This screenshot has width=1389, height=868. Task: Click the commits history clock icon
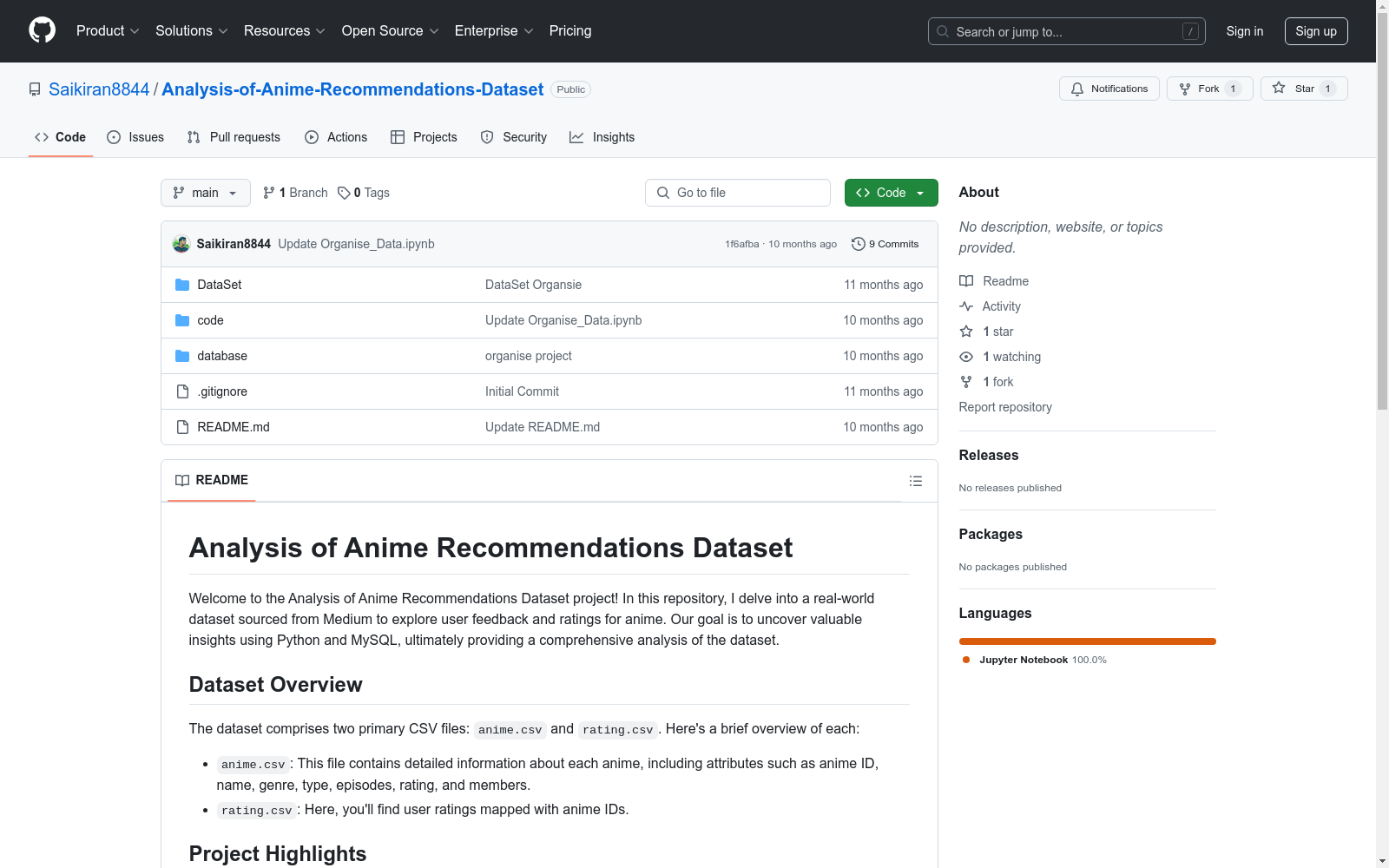tap(859, 244)
